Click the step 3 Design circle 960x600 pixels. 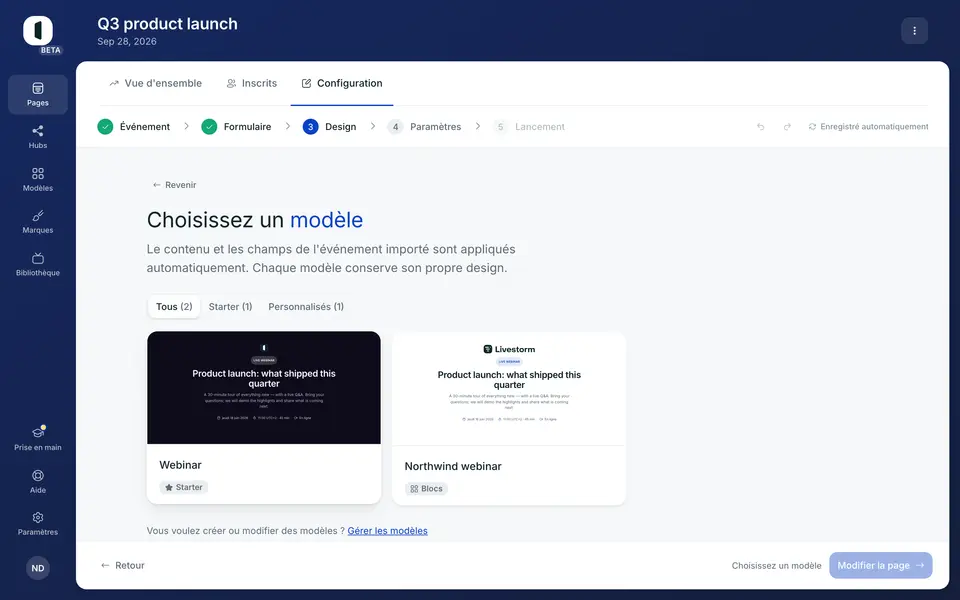pos(310,127)
